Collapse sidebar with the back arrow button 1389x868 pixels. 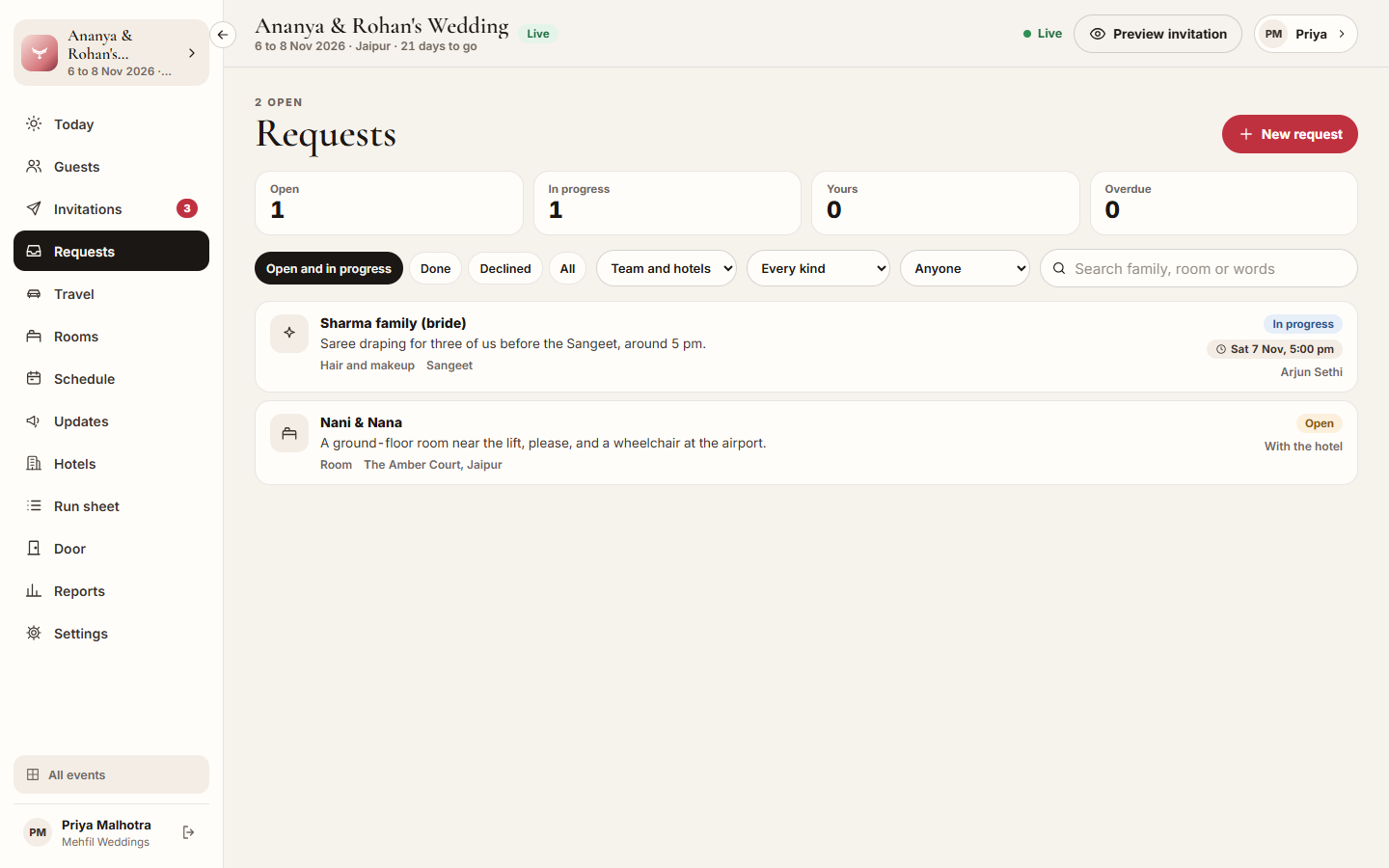click(223, 35)
